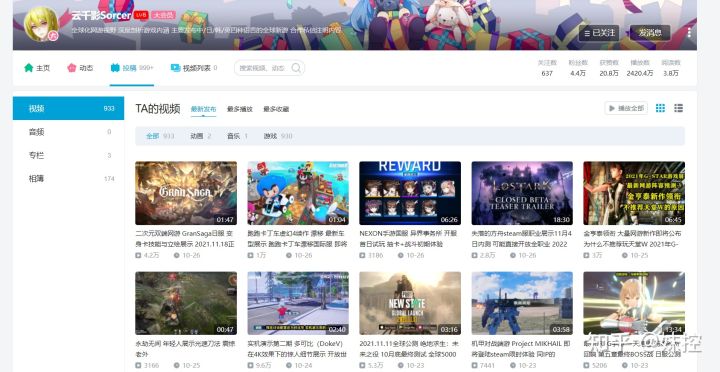Open the LOST ARK closed beta thumbnail
Viewport: 720px width, 372px height.
click(522, 193)
